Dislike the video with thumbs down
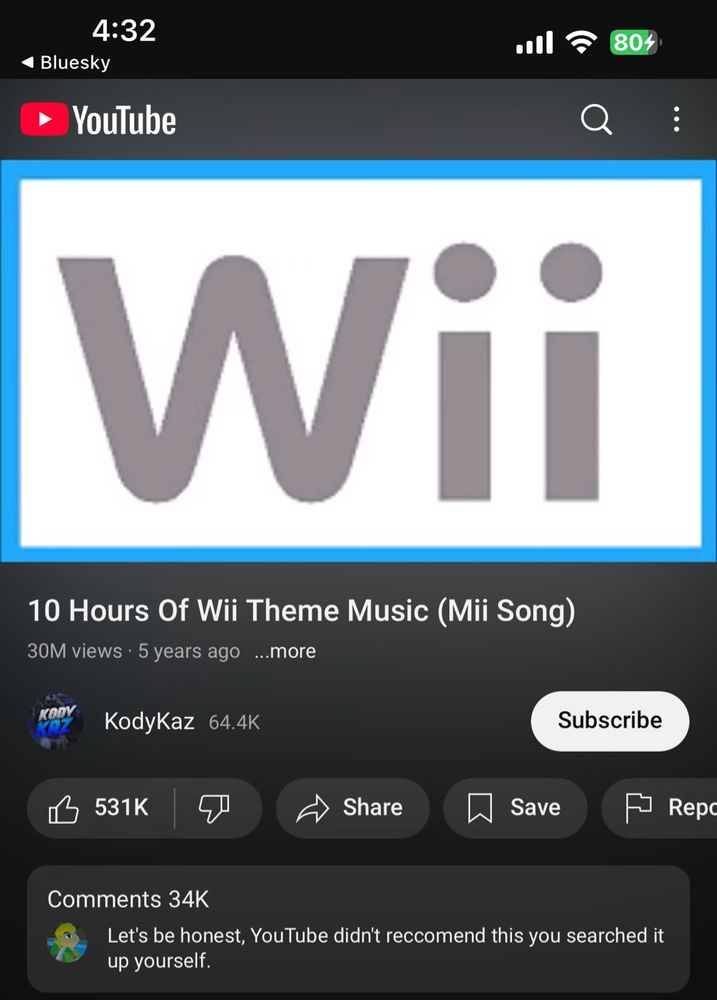 [214, 807]
